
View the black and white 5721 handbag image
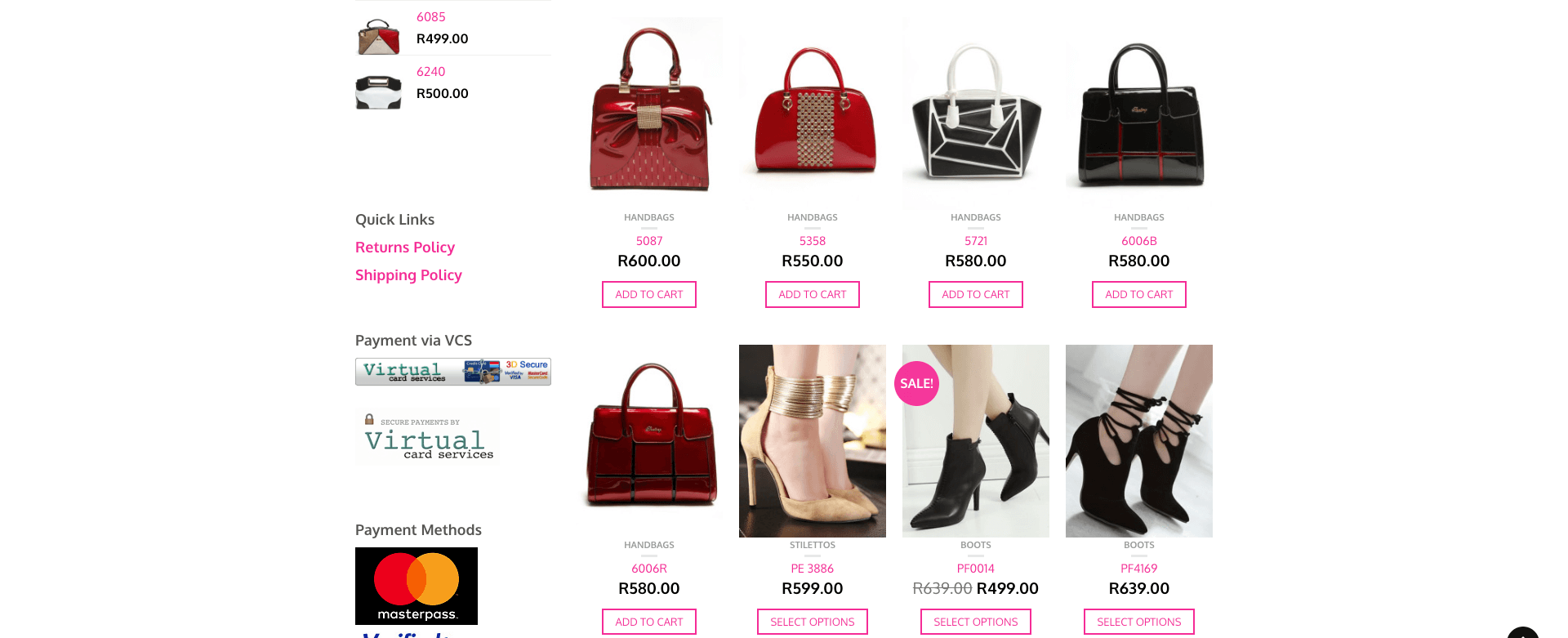tap(976, 110)
